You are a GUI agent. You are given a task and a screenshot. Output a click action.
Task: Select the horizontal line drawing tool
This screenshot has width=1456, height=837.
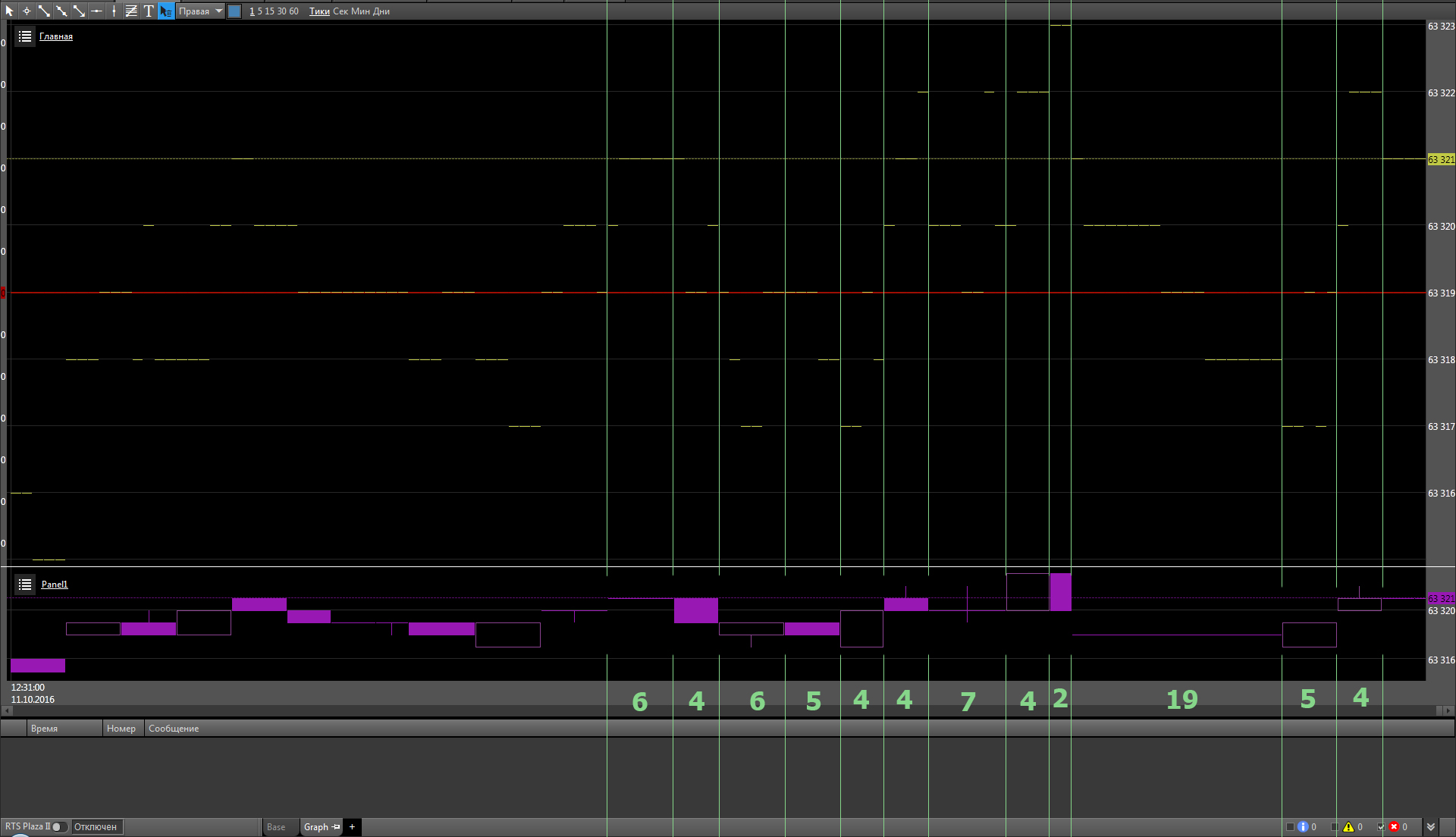(x=96, y=11)
